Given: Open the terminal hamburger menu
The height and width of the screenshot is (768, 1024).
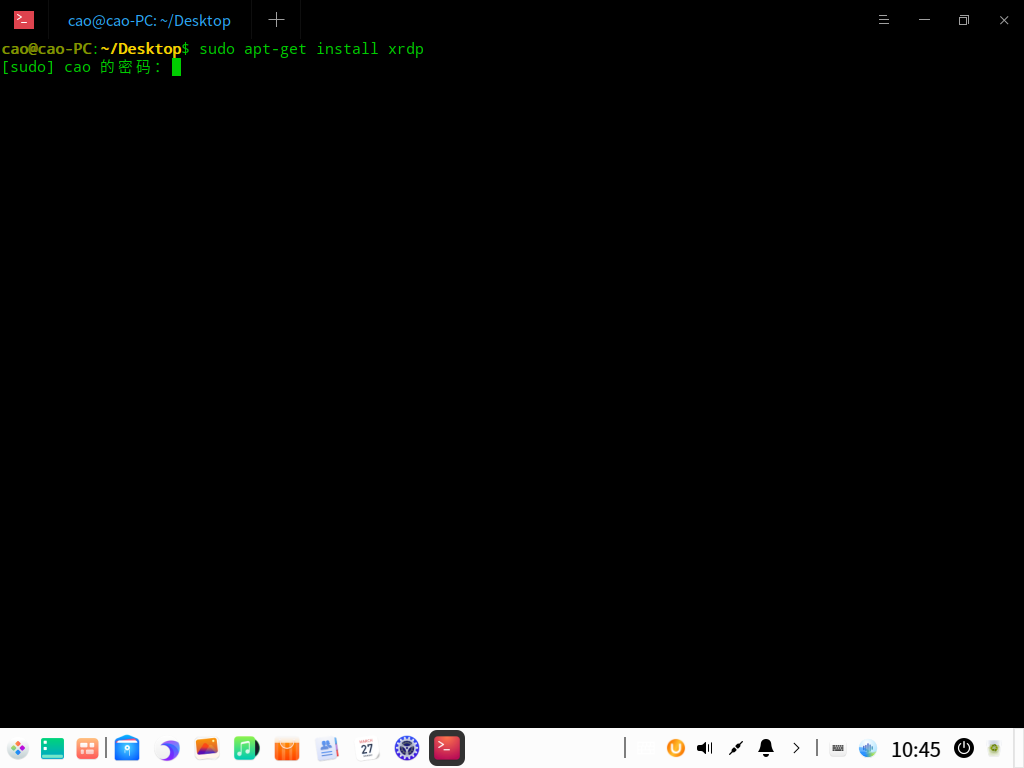Looking at the screenshot, I should click(x=884, y=20).
